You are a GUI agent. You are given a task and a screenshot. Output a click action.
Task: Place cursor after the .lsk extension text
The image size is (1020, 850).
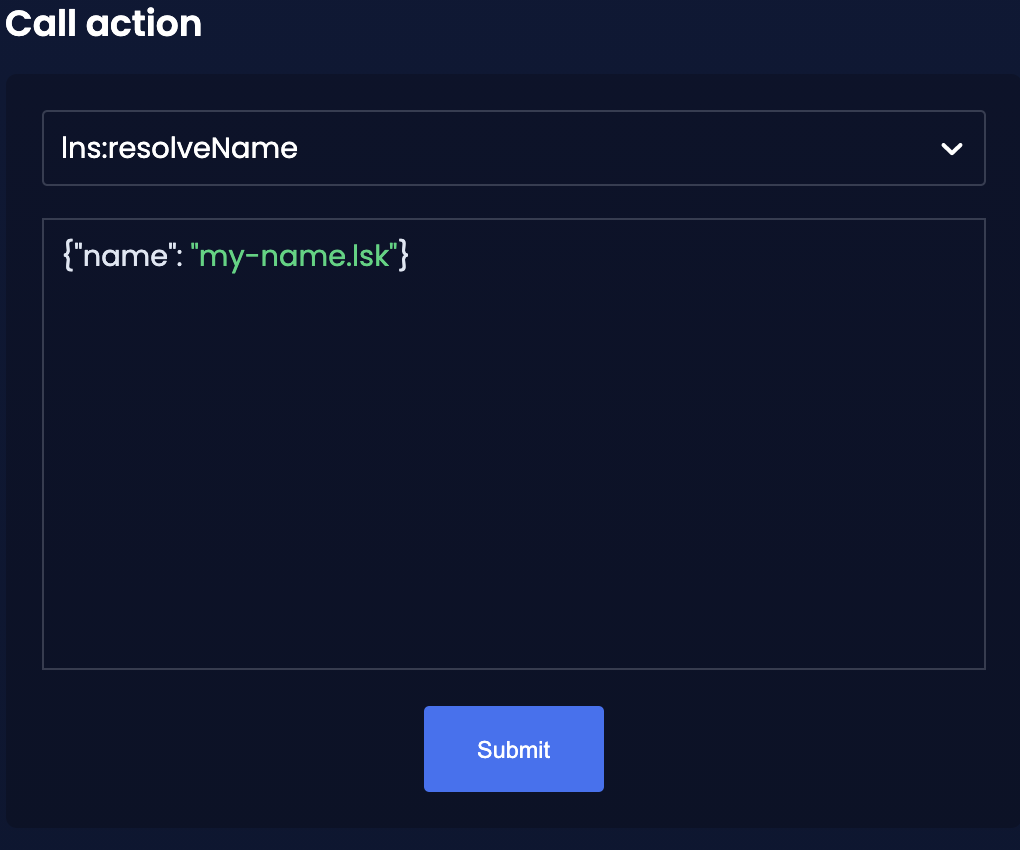click(389, 256)
